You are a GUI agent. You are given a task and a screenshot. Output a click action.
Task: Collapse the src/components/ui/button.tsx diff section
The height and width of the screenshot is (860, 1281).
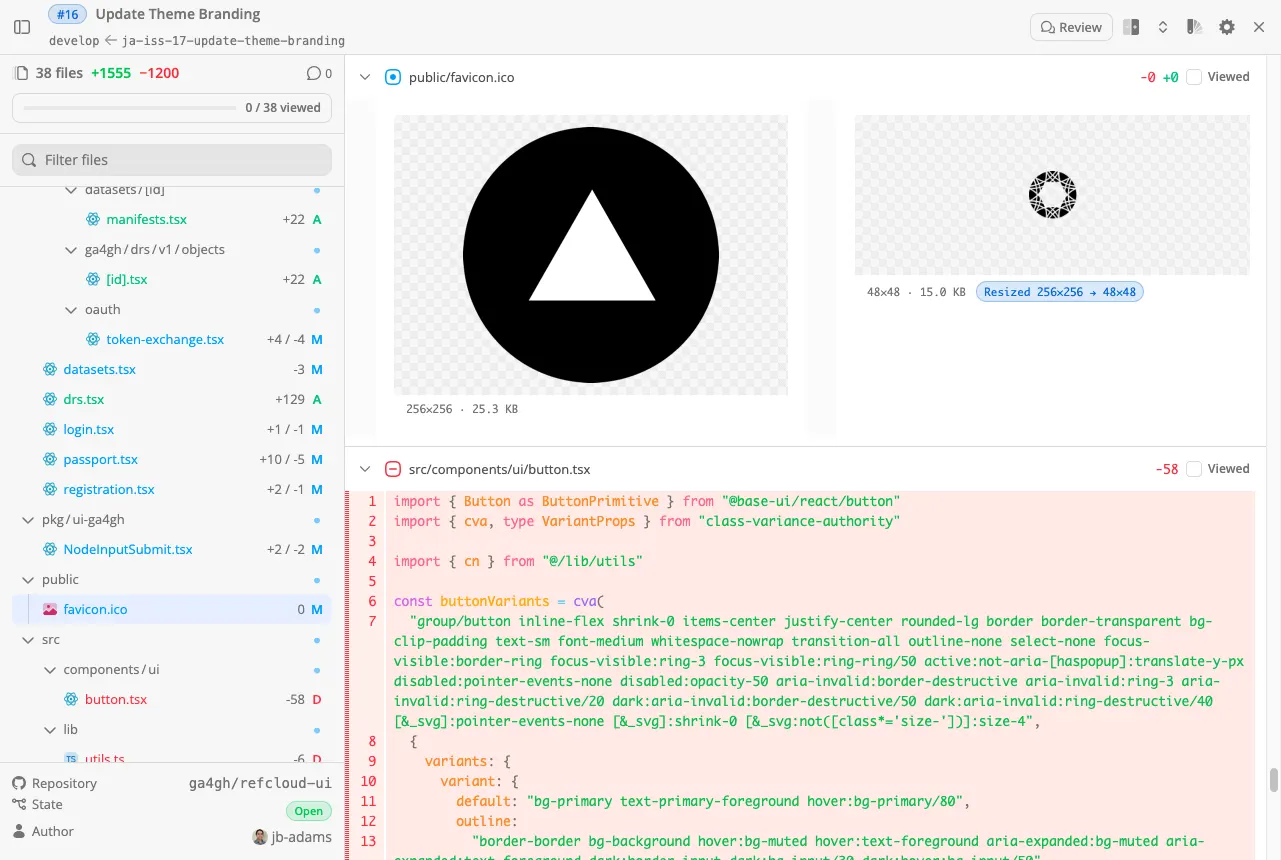[365, 469]
